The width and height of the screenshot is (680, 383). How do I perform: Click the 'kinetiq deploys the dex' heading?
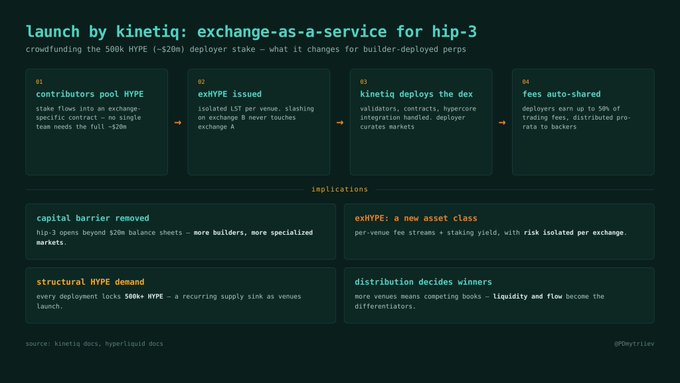click(416, 94)
